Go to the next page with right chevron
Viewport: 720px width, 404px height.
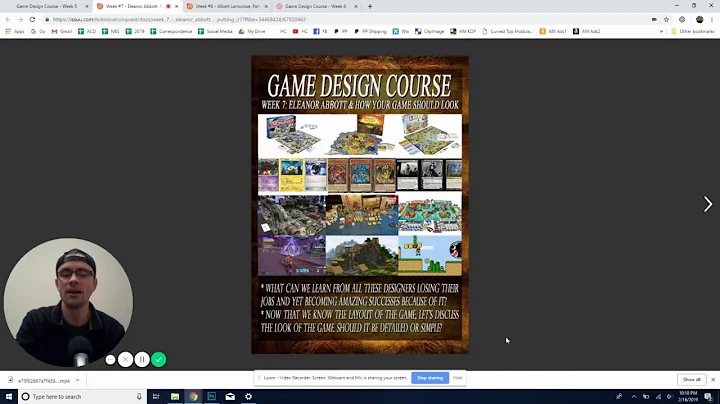coord(708,204)
